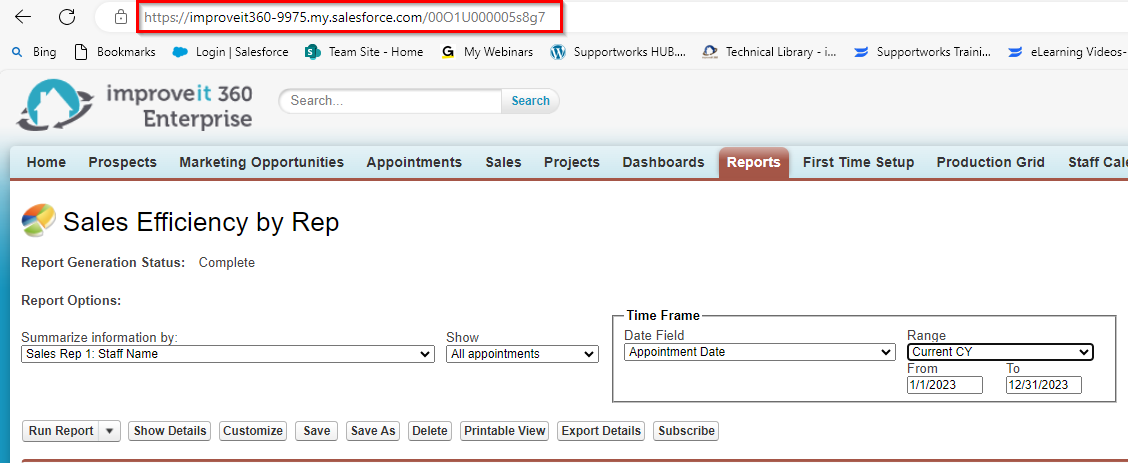Viewport: 1128px width, 463px height.
Task: Click the Save As button
Action: coord(373,431)
